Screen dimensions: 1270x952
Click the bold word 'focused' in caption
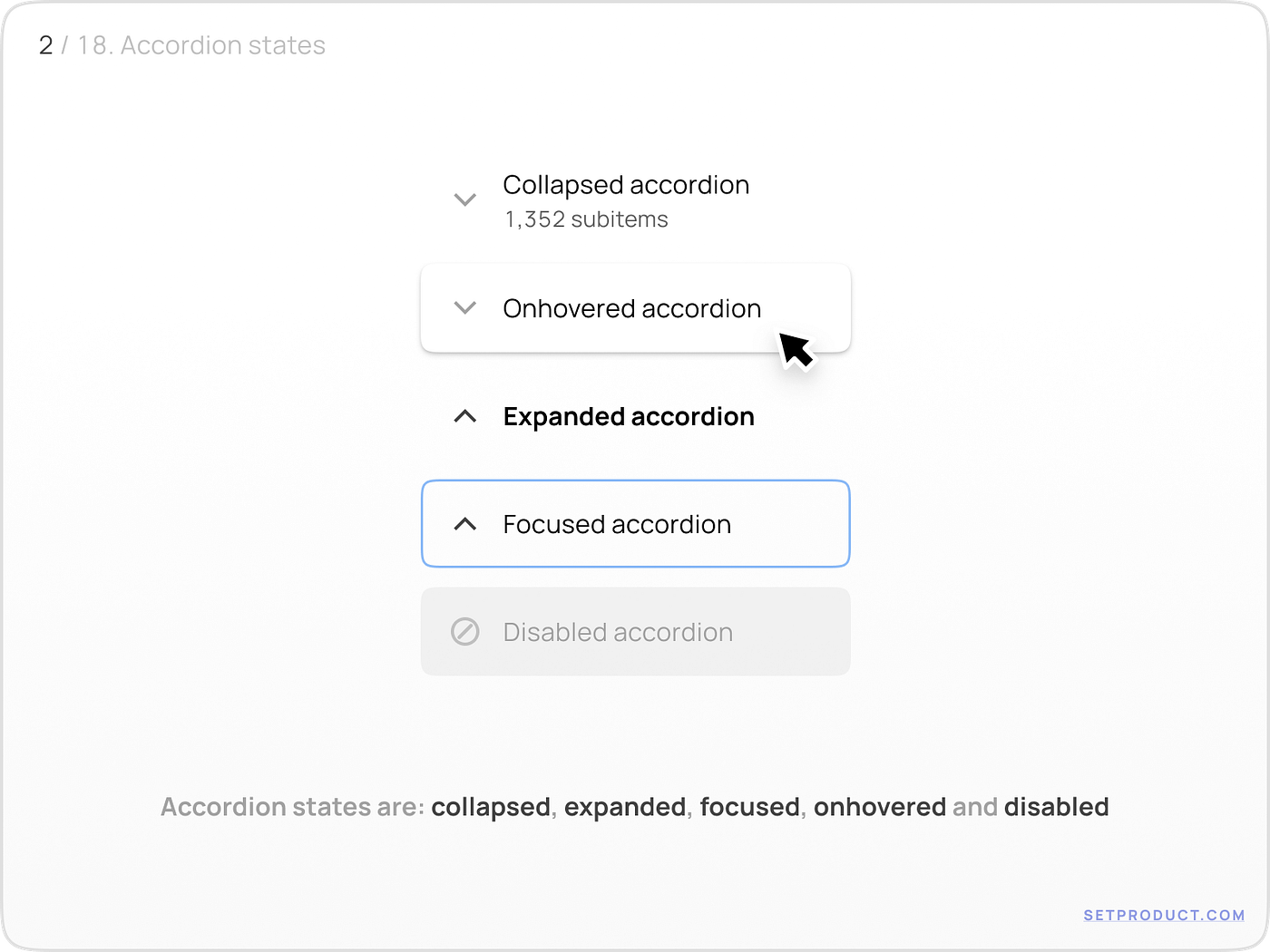pyautogui.click(x=749, y=807)
